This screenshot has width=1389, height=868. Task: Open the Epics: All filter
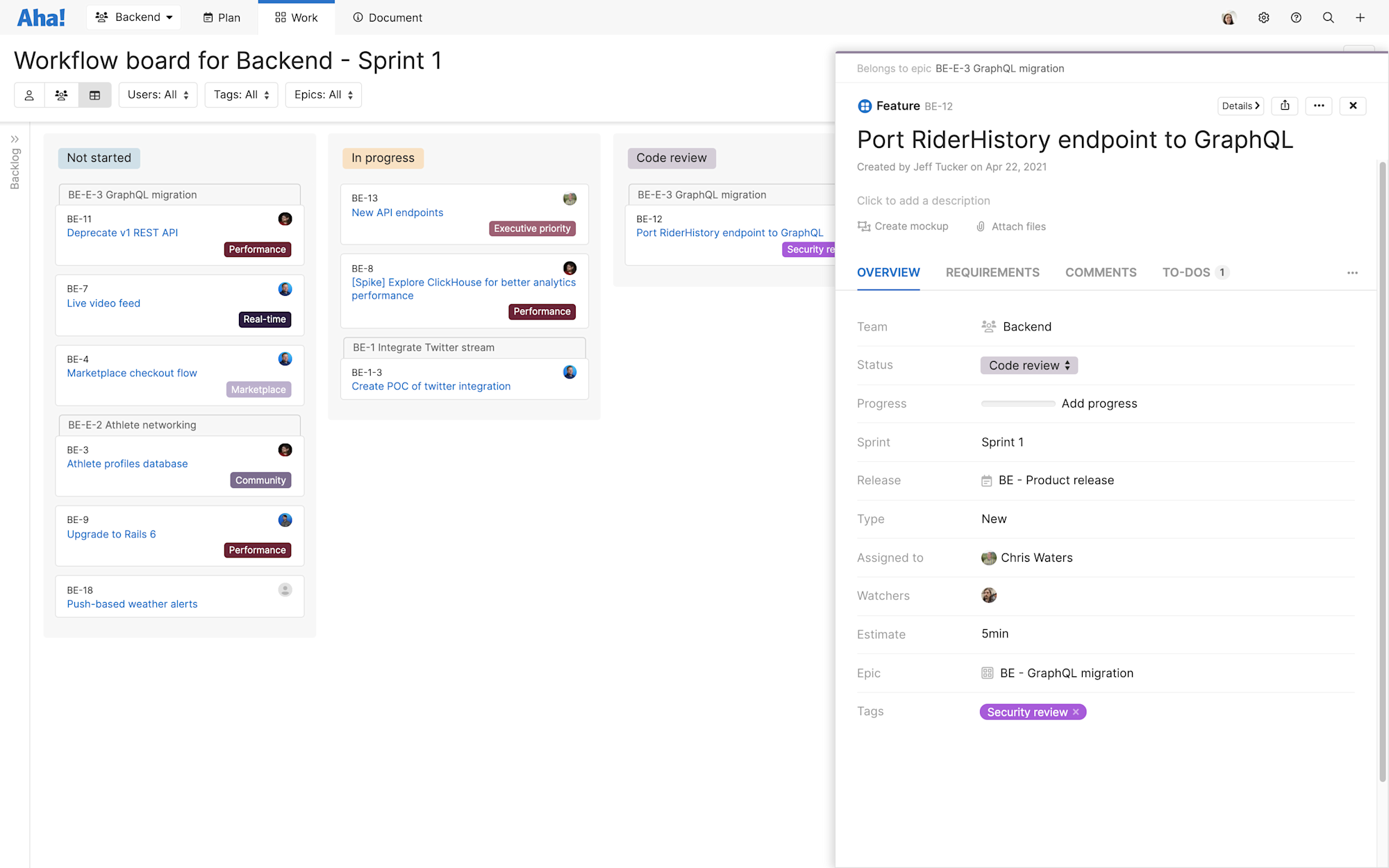coord(323,95)
